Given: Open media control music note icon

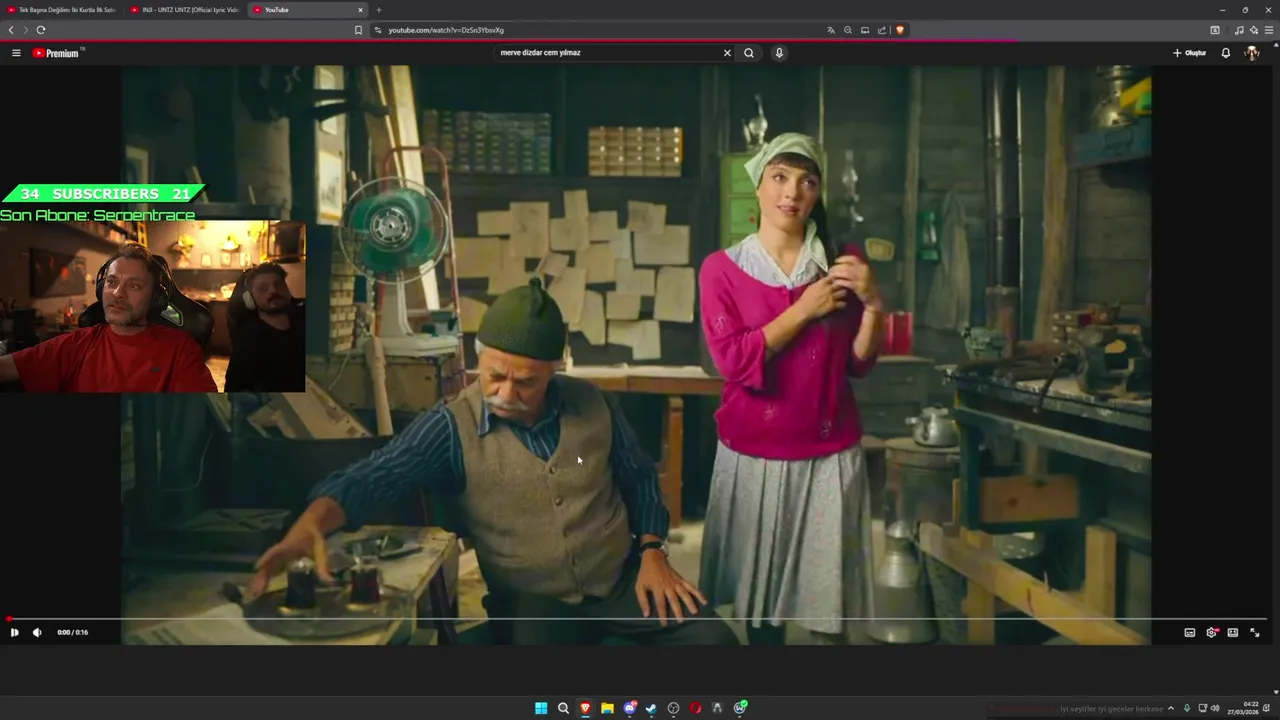Looking at the screenshot, I should click(1239, 30).
